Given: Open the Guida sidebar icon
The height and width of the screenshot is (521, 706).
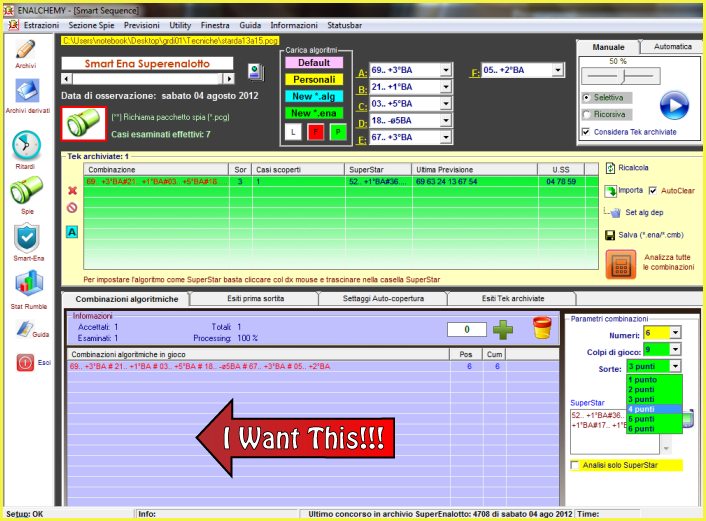Looking at the screenshot, I should [x=24, y=330].
